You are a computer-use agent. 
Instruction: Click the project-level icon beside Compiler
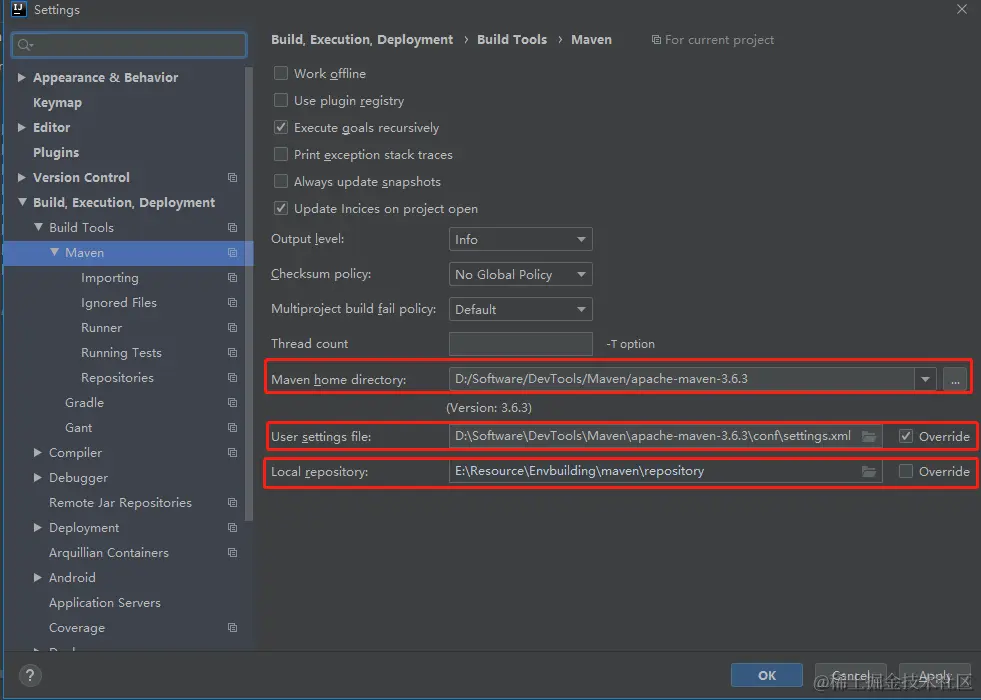[x=233, y=453]
